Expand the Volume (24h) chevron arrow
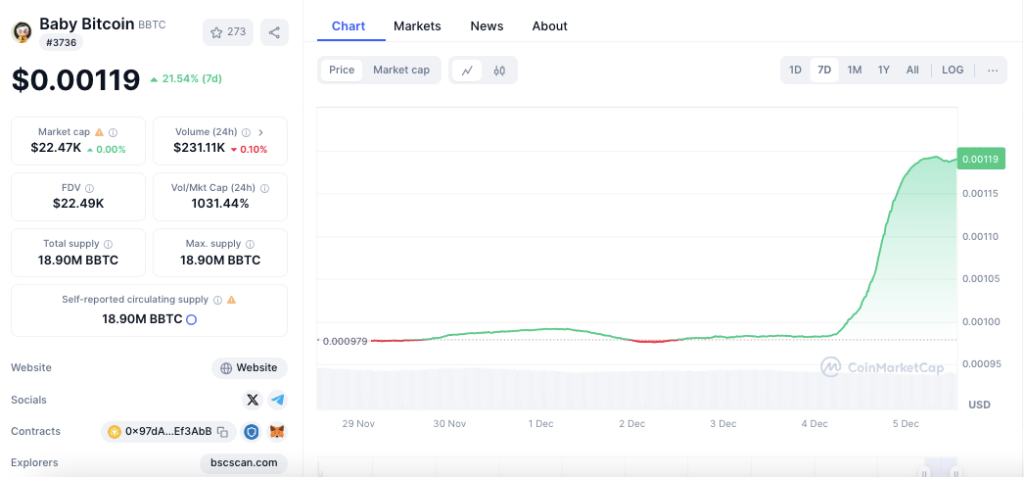This screenshot has width=1024, height=477. [261, 132]
